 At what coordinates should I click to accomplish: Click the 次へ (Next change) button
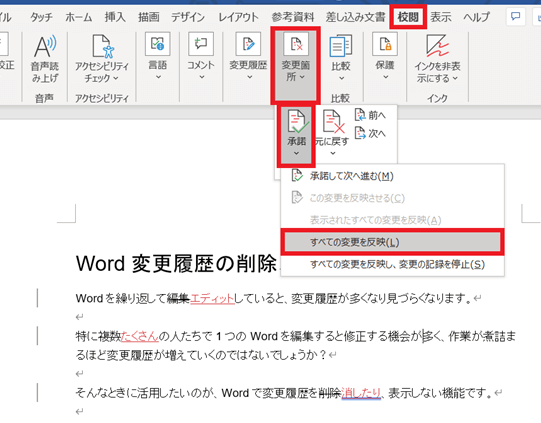pyautogui.click(x=370, y=133)
